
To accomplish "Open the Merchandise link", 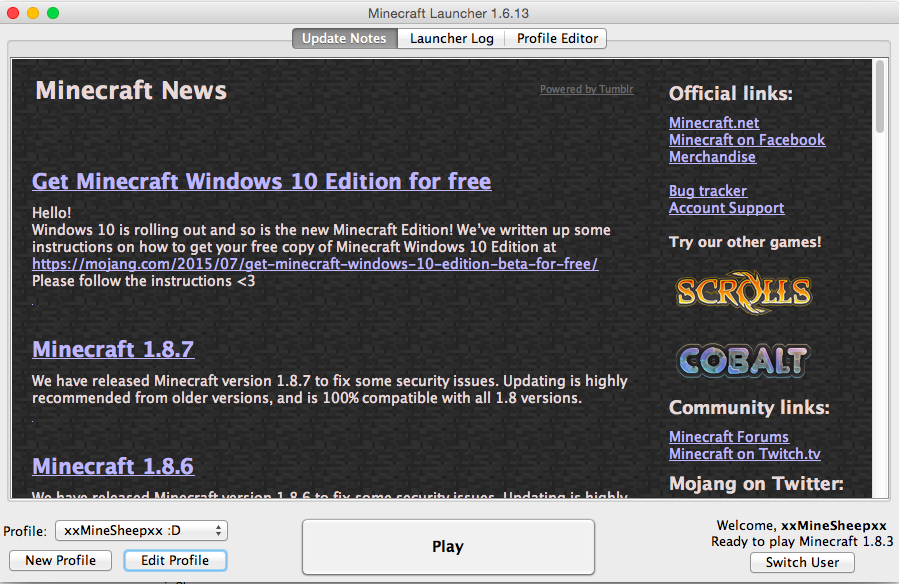I will (x=712, y=157).
